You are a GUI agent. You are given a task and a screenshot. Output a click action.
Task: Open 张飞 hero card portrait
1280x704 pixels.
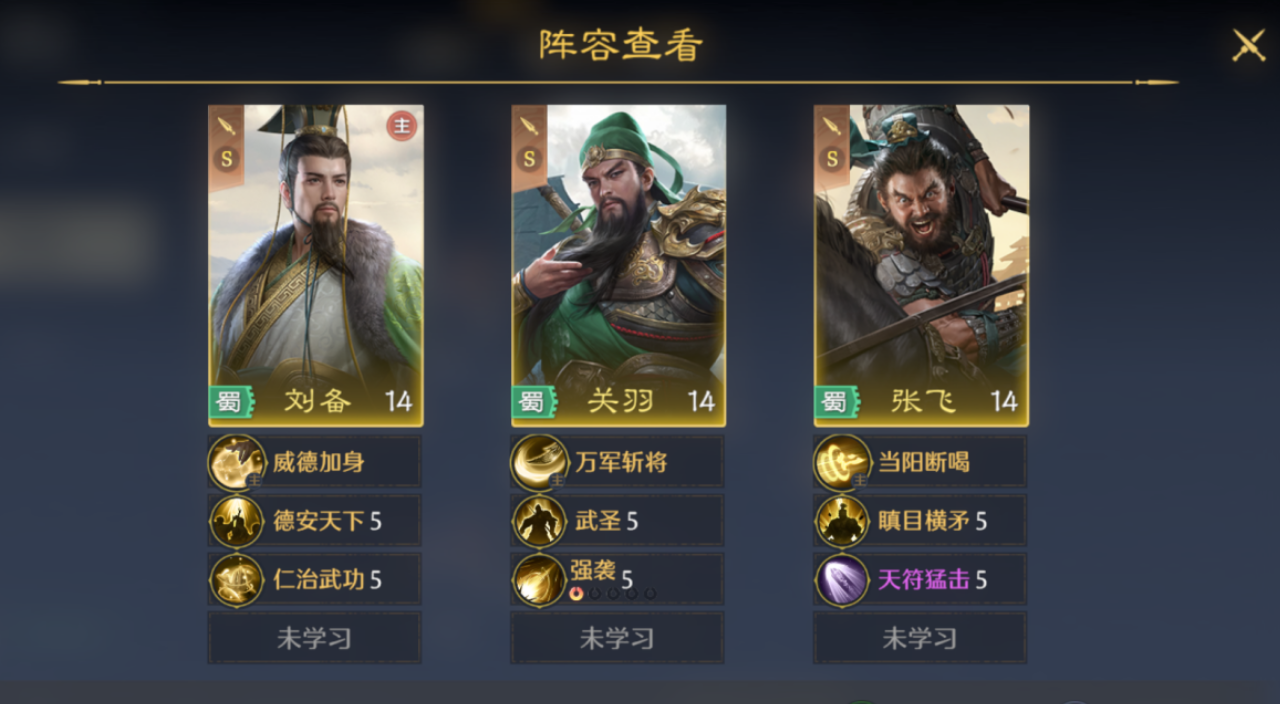click(921, 266)
